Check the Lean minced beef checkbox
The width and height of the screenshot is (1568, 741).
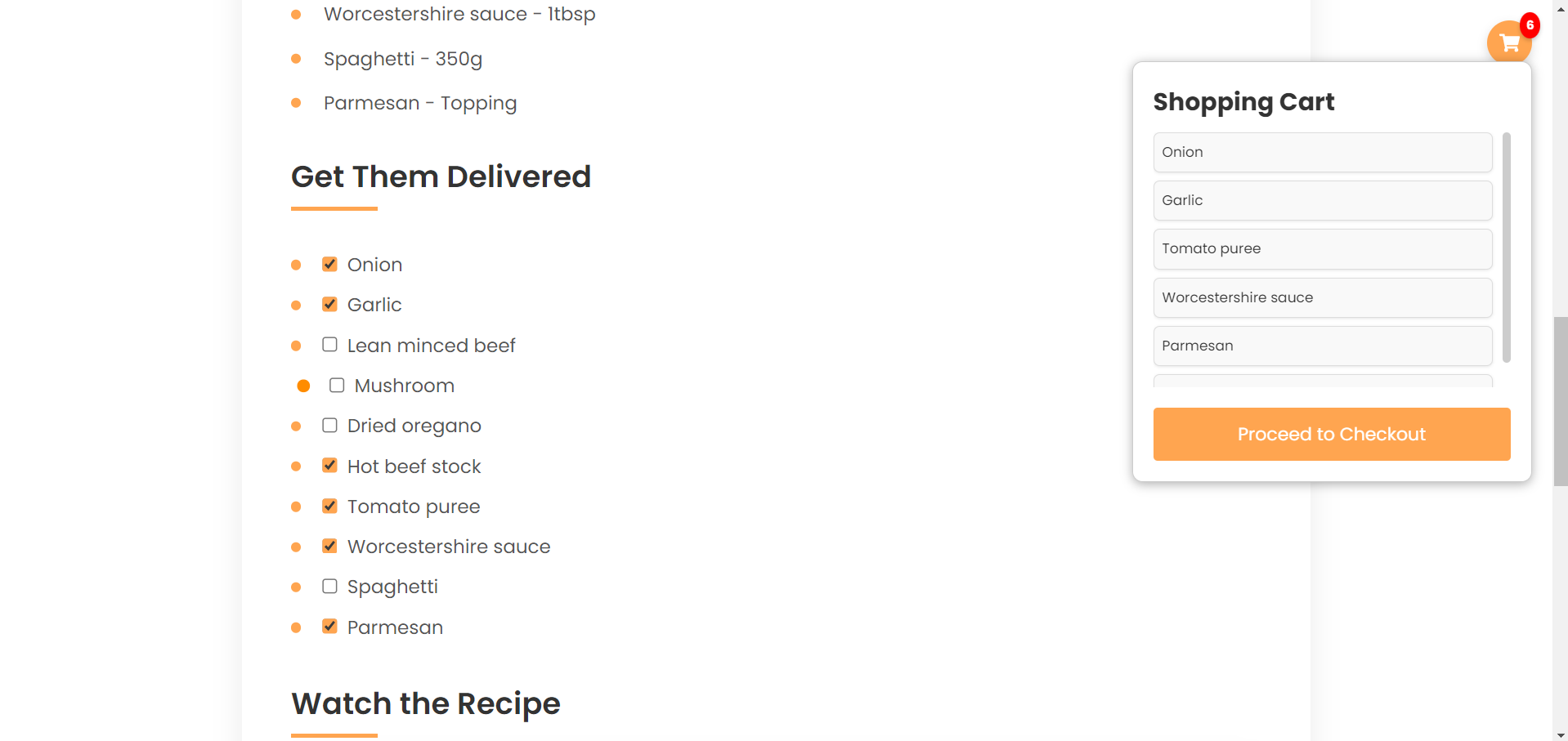(x=329, y=345)
